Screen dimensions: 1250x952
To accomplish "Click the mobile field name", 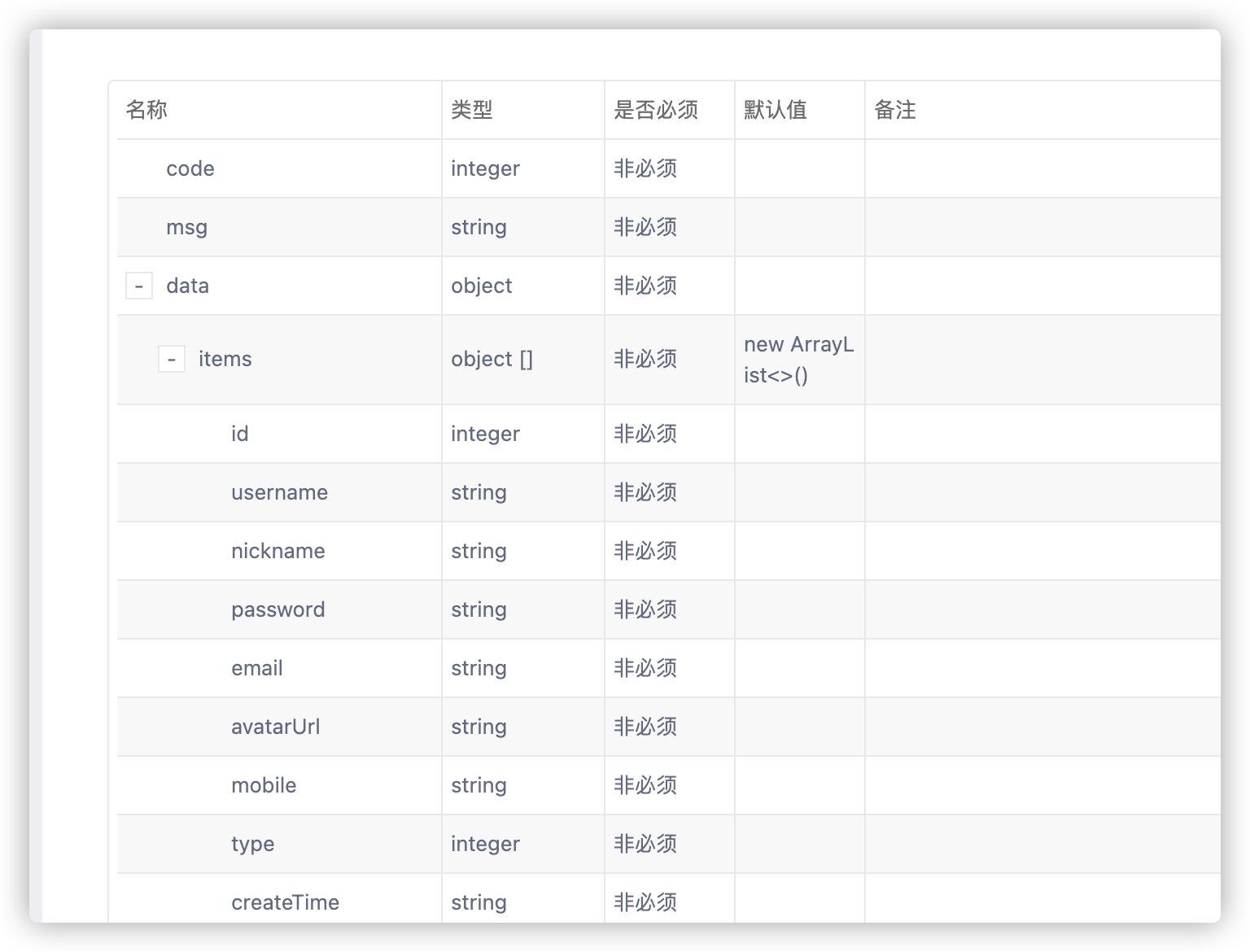I will 264,785.
